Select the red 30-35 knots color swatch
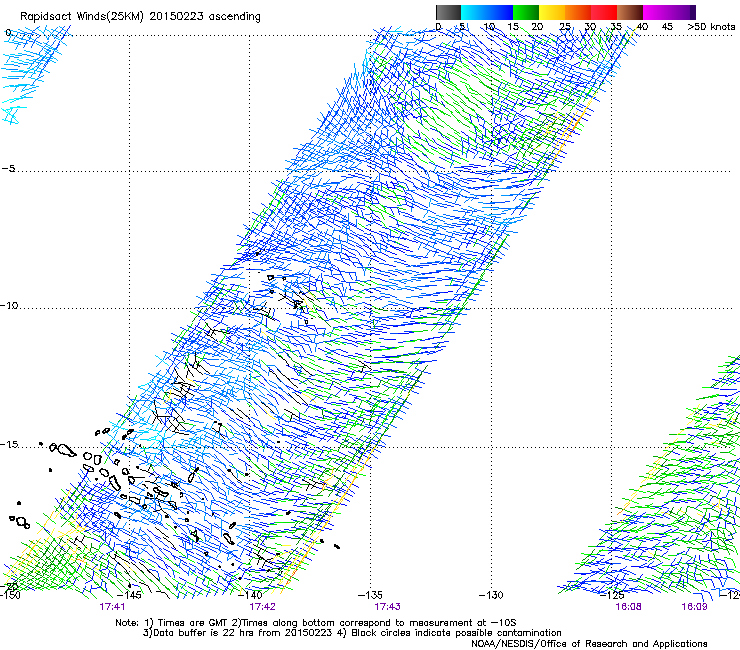This screenshot has height=650, width=740. pos(604,12)
